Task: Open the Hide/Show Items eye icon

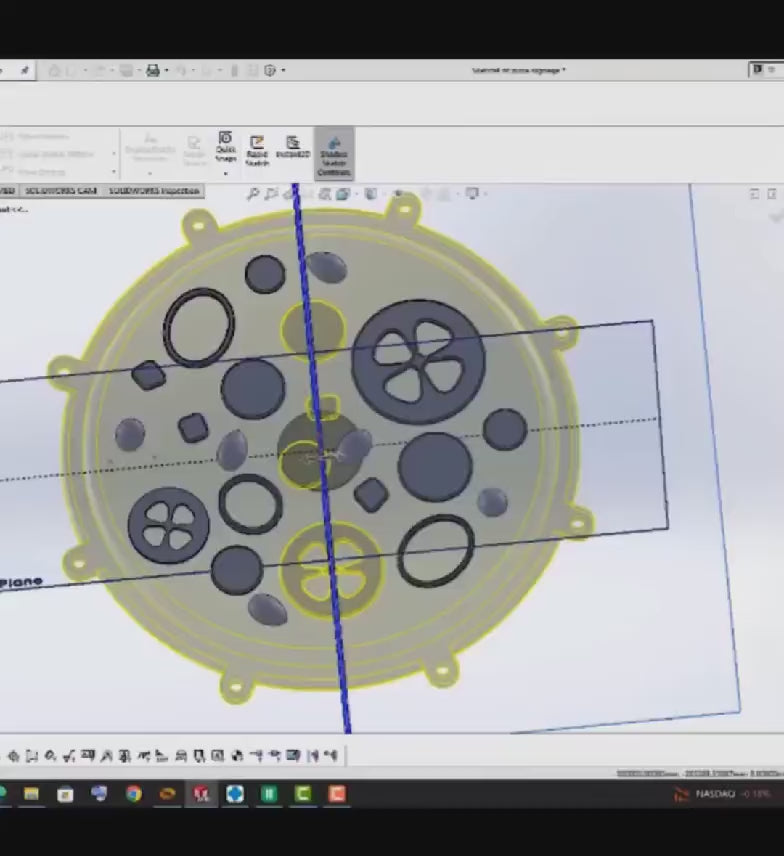Action: pos(399,194)
